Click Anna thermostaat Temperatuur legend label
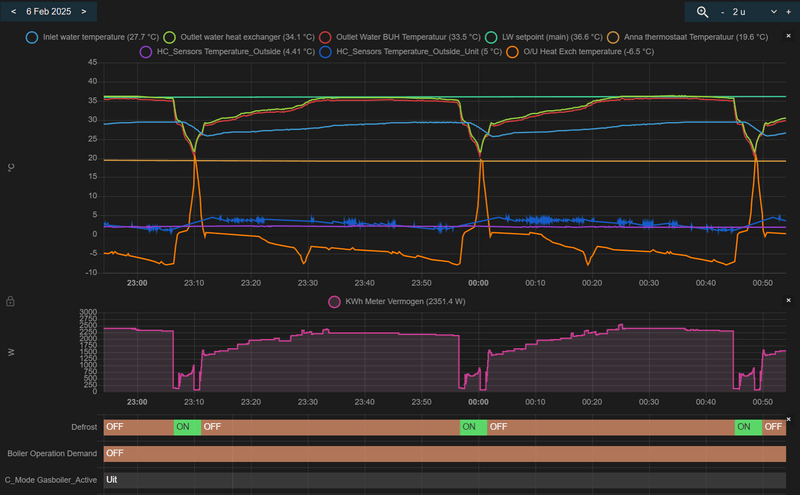 (x=696, y=37)
